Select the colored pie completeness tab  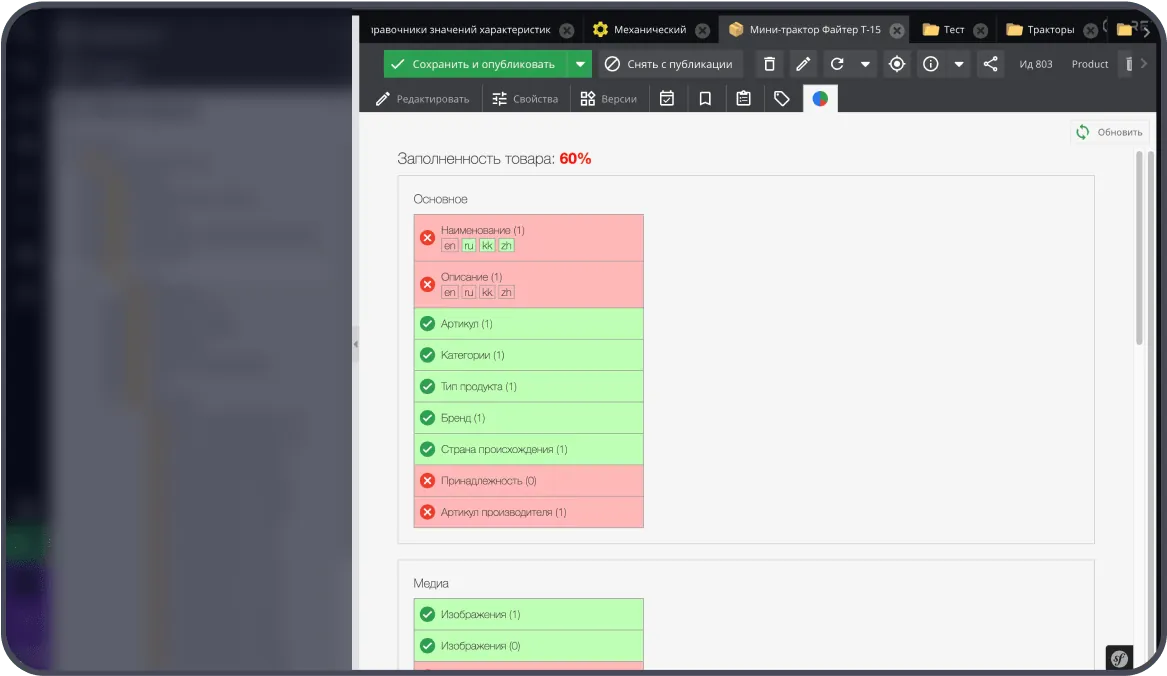[x=820, y=98]
